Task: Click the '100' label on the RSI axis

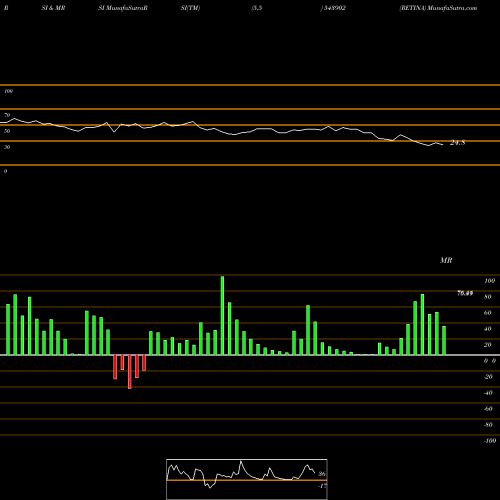Action: pos(8,91)
